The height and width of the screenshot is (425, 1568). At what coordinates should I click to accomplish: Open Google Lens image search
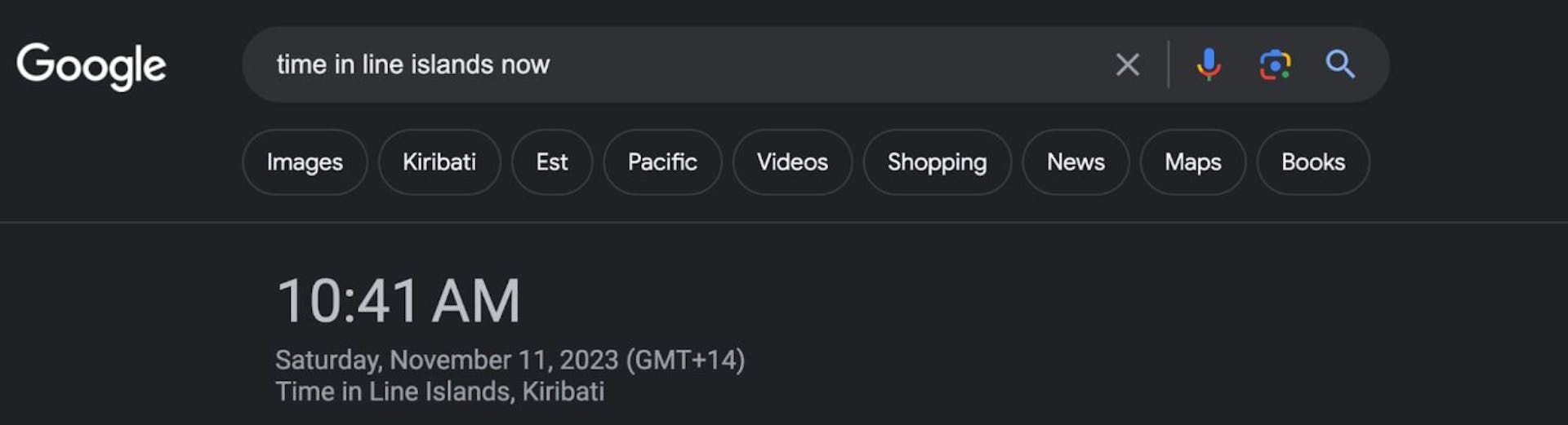click(1274, 64)
